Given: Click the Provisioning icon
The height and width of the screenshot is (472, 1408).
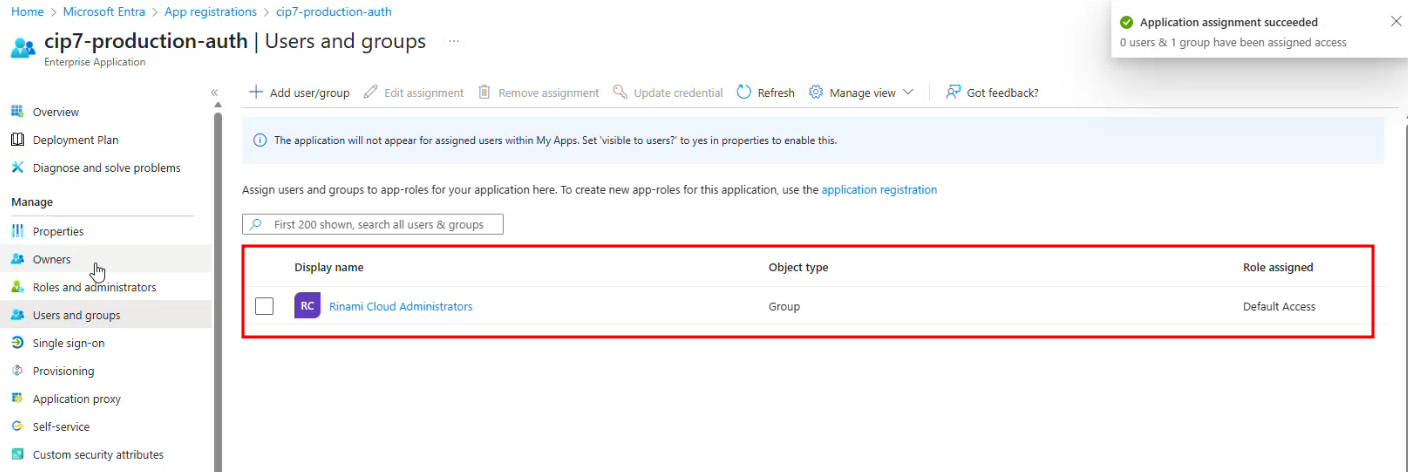Looking at the screenshot, I should click(17, 371).
